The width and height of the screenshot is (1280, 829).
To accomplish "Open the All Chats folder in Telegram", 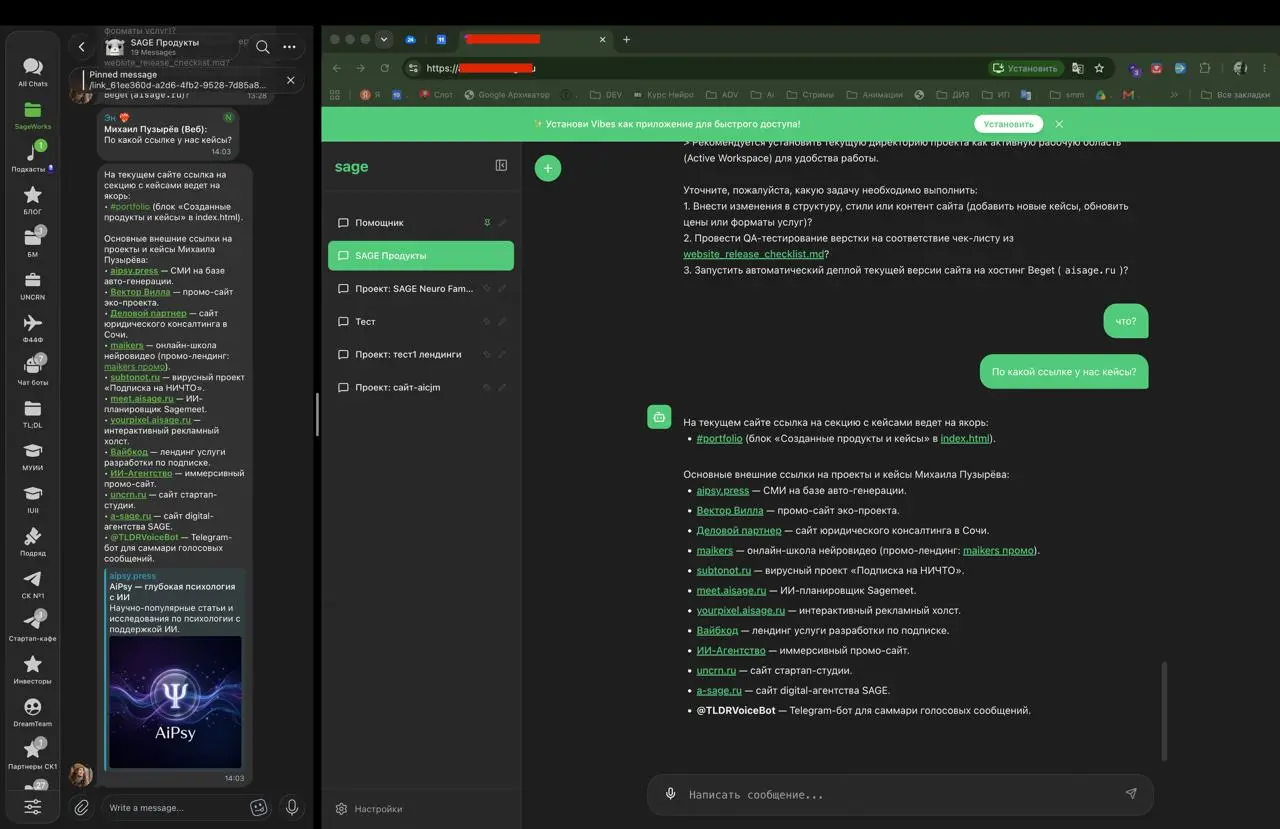I will (33, 72).
